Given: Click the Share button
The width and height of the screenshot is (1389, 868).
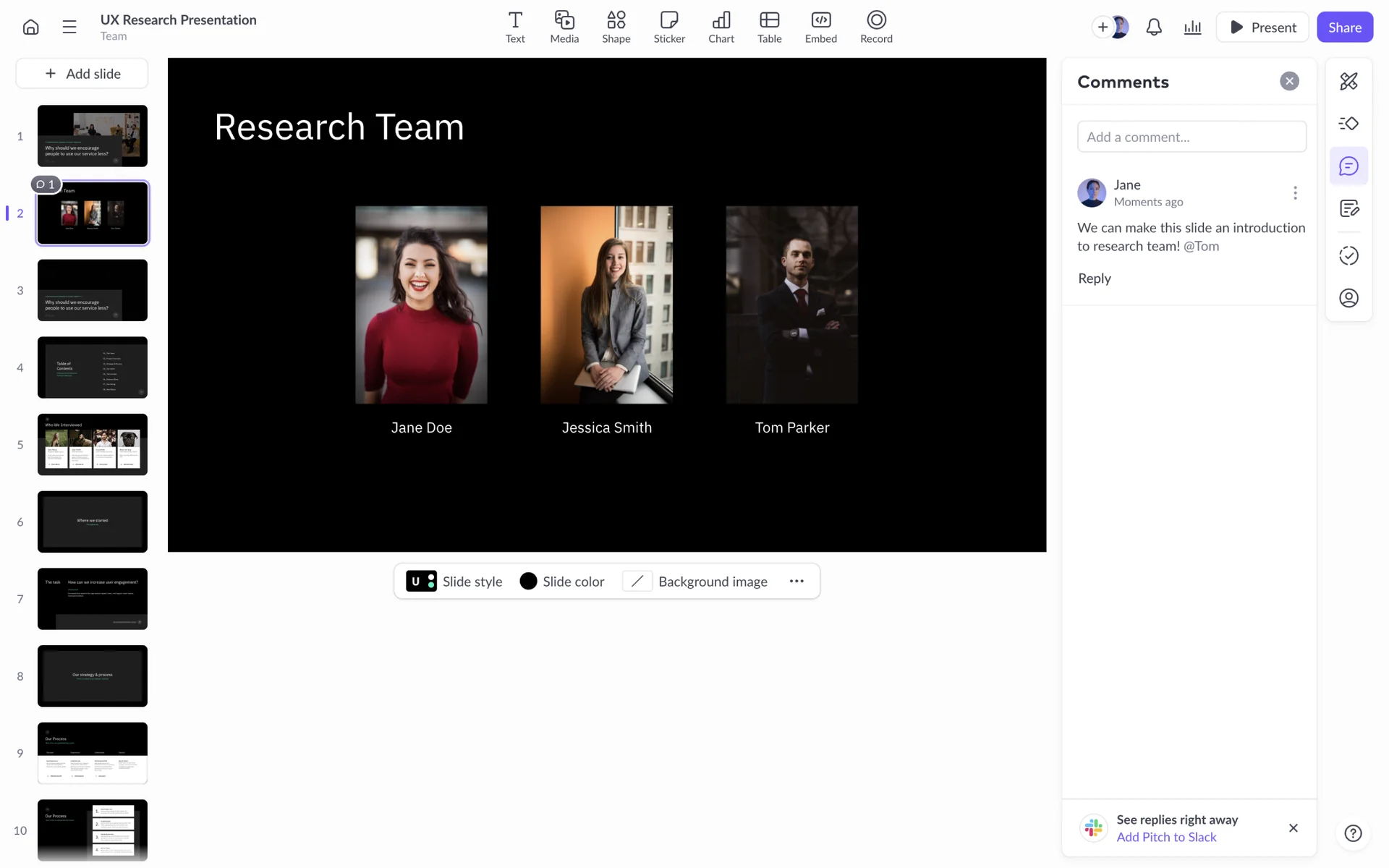Looking at the screenshot, I should 1344,27.
